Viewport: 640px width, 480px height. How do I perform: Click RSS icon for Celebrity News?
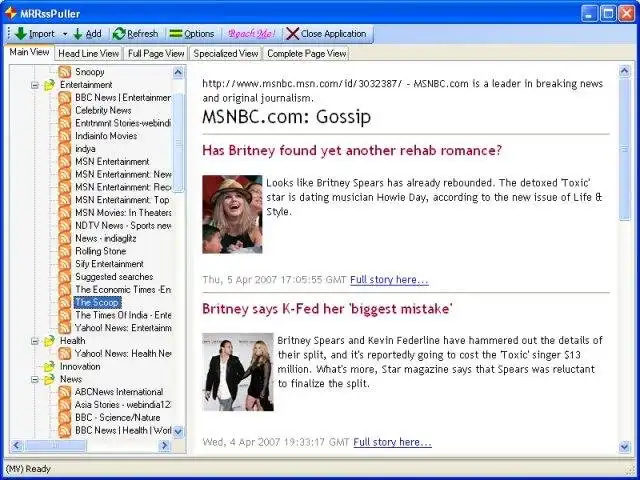point(64,110)
